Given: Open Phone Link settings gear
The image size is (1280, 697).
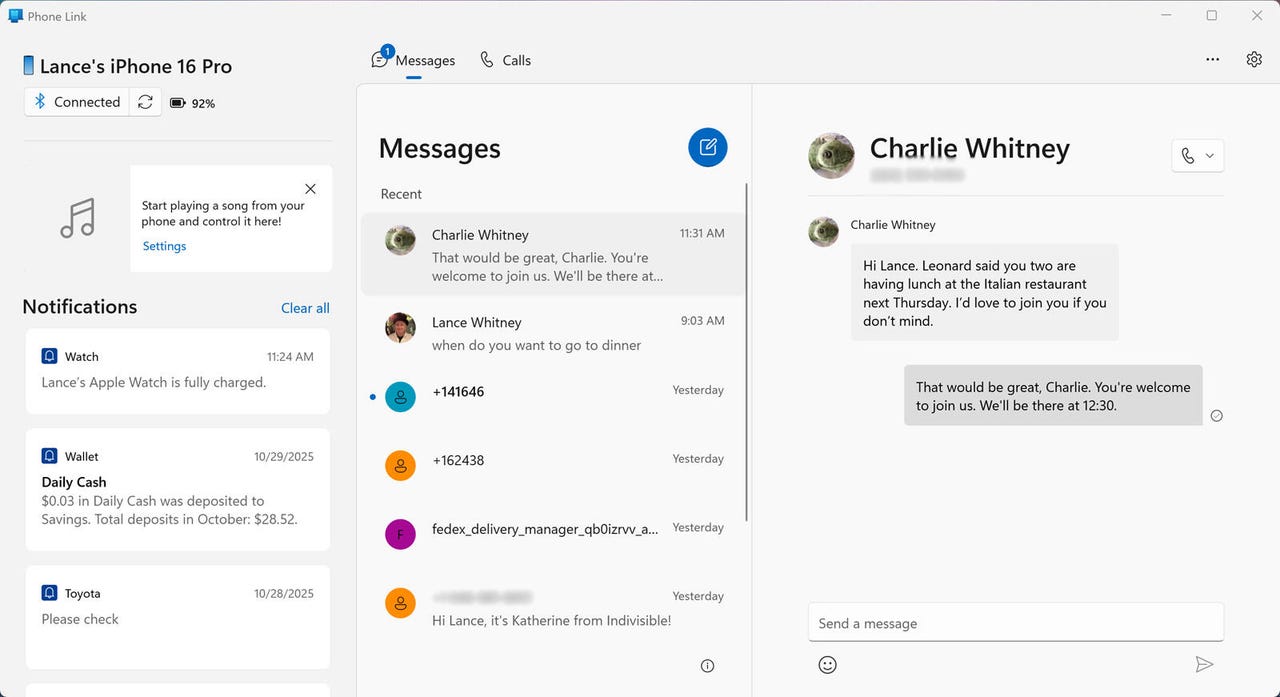Looking at the screenshot, I should click(x=1254, y=59).
